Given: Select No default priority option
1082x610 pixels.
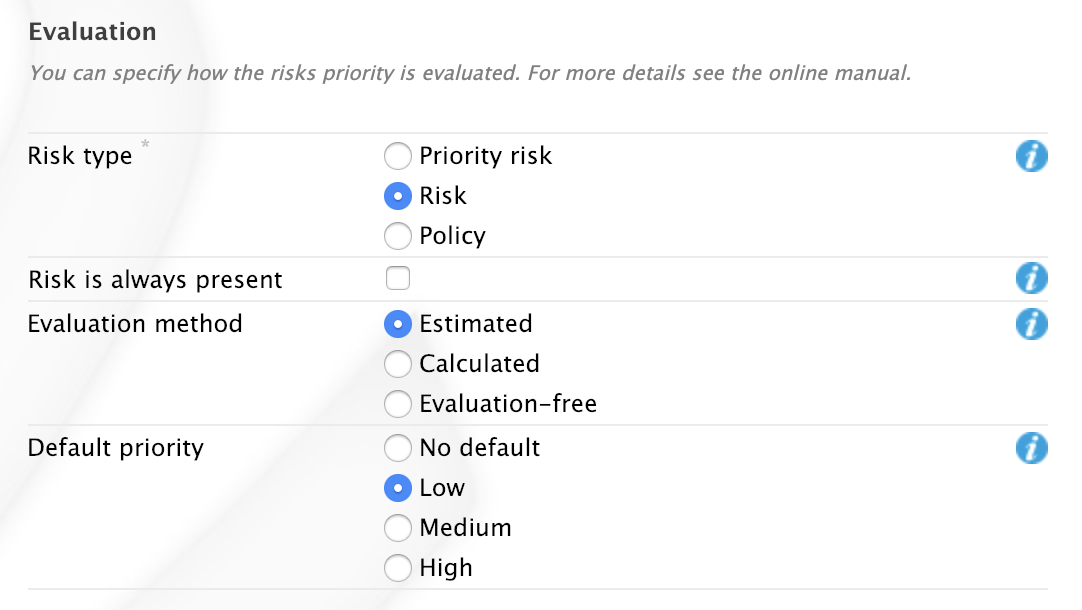Looking at the screenshot, I should 398,448.
